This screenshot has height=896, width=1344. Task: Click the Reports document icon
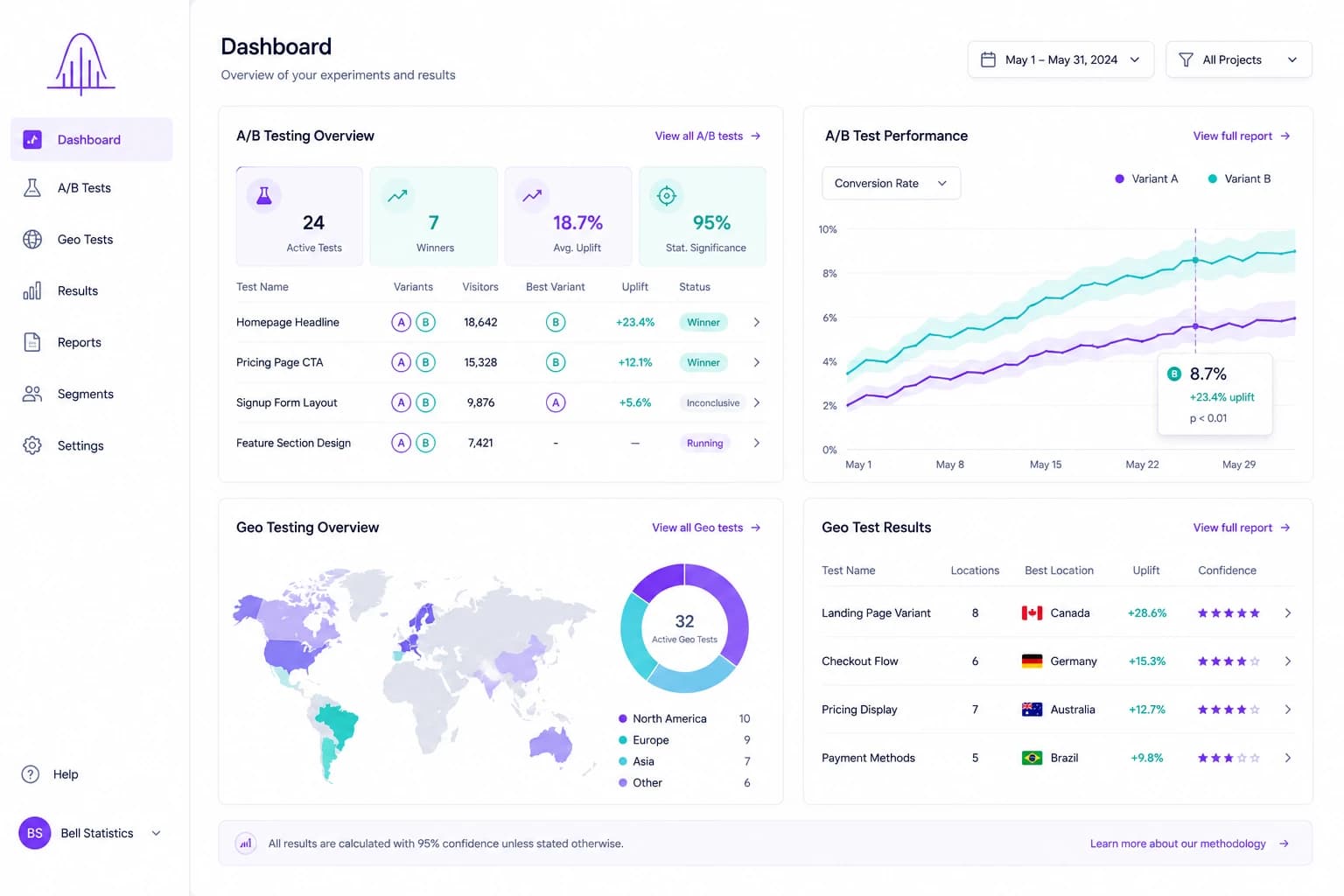(x=32, y=342)
